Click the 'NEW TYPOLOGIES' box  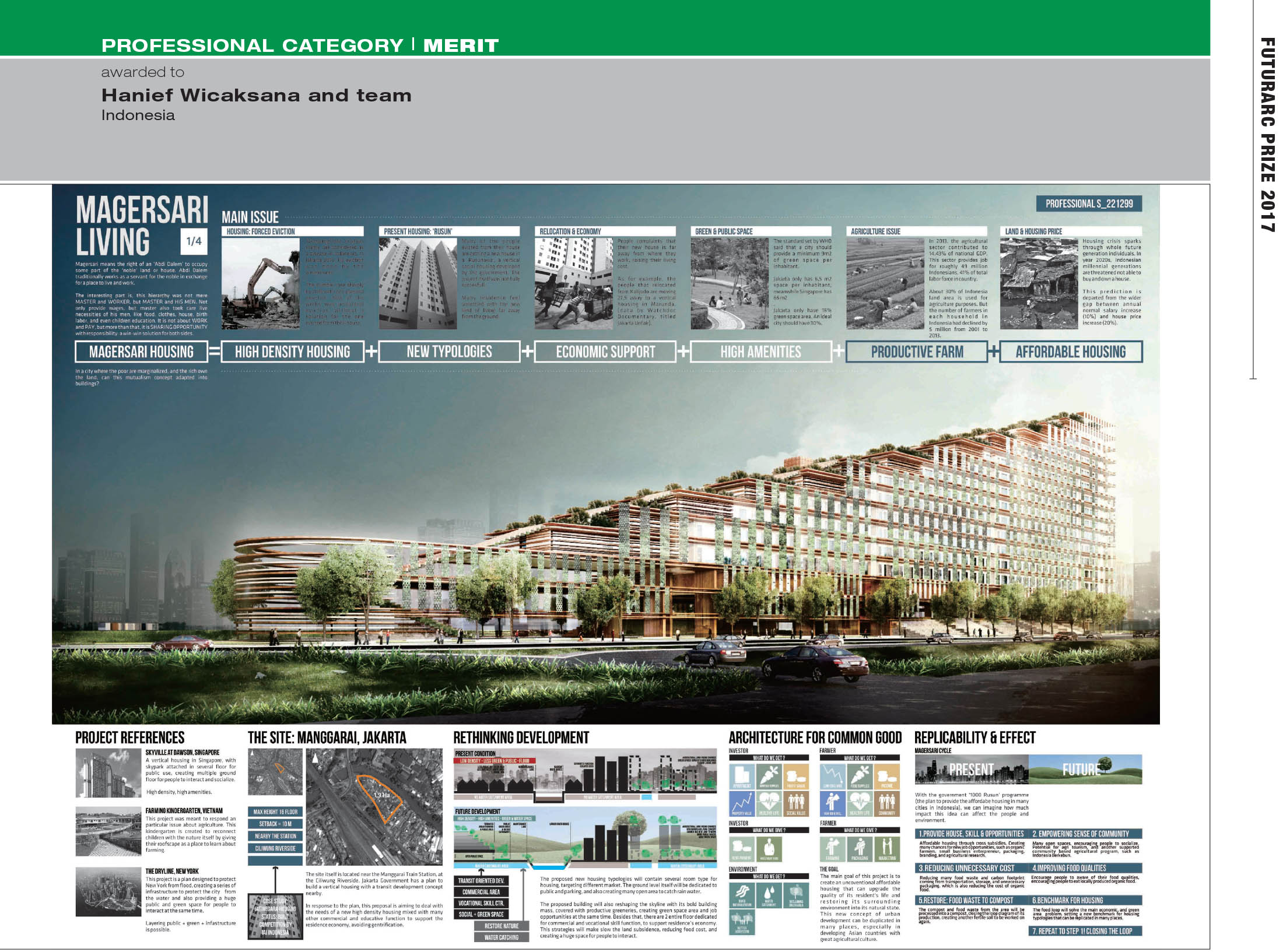449,352
